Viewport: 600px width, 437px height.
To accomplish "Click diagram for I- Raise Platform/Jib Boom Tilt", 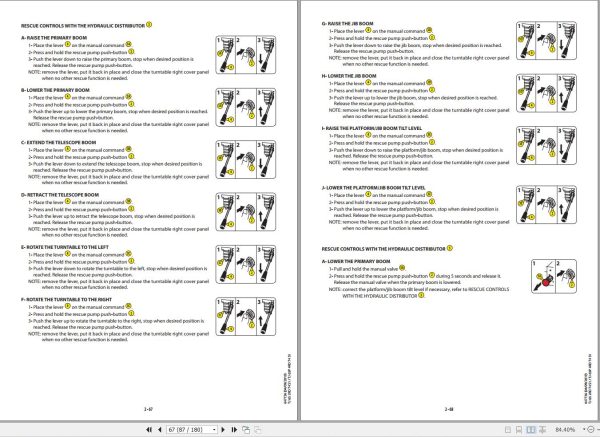I will 546,145.
